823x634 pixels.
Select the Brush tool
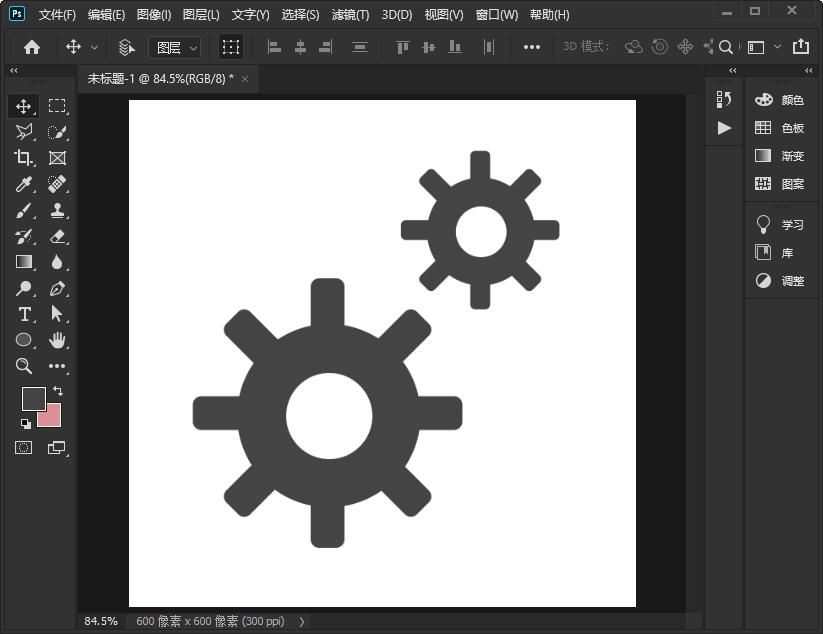(23, 210)
